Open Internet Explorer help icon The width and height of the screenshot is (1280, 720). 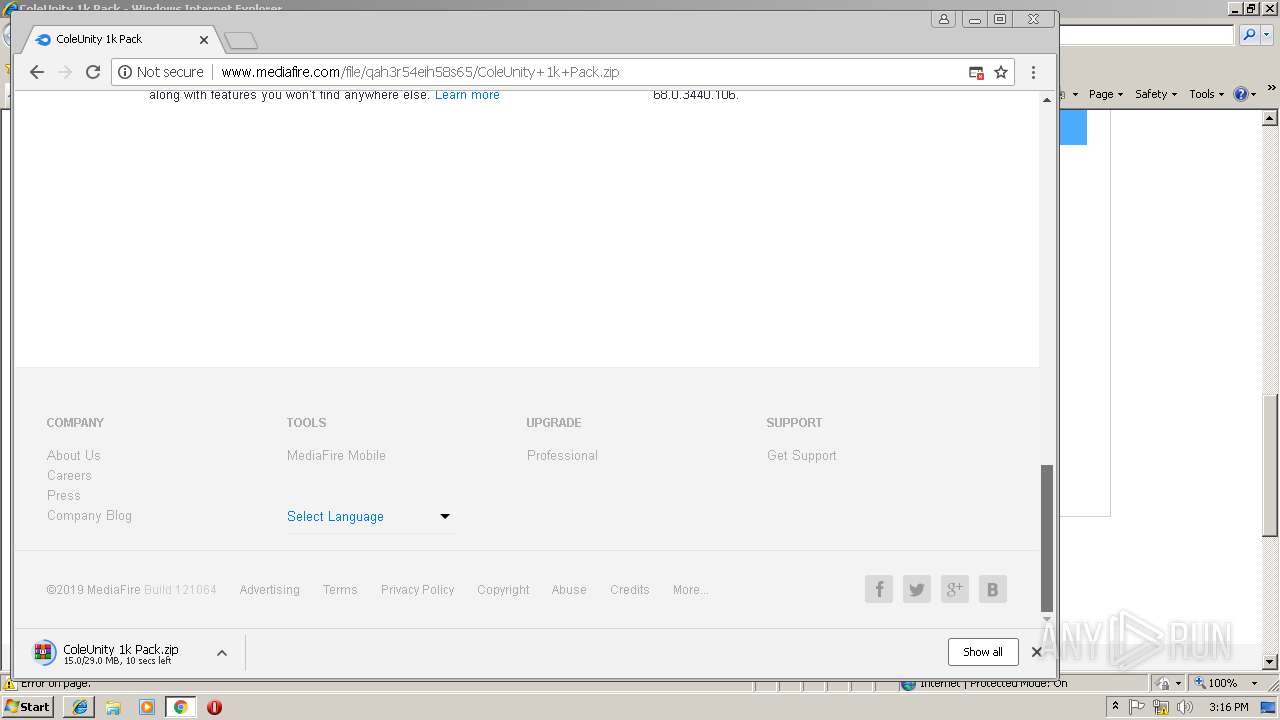1240,94
